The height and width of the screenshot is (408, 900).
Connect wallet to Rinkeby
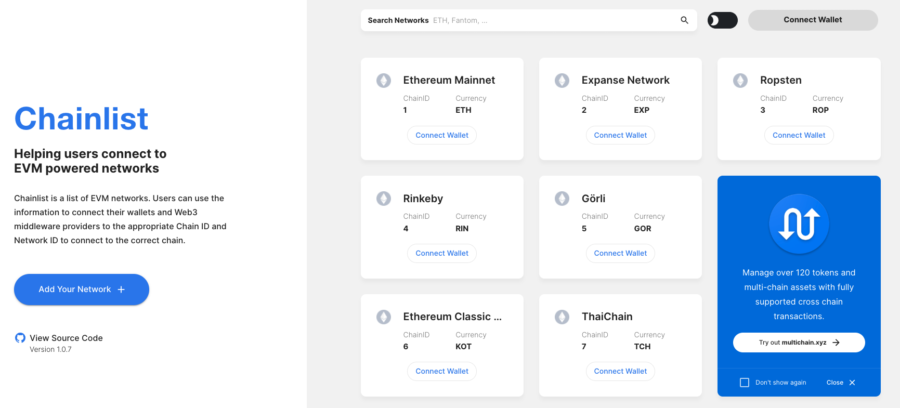tap(442, 254)
